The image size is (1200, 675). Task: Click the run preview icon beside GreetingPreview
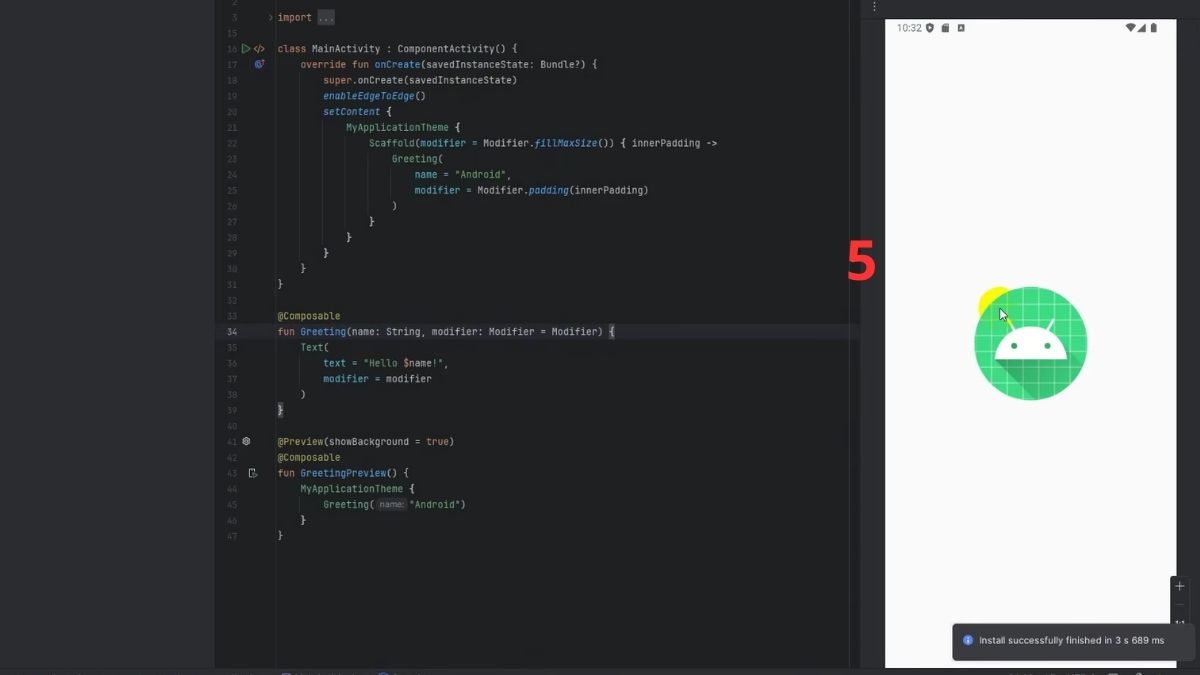(253, 473)
